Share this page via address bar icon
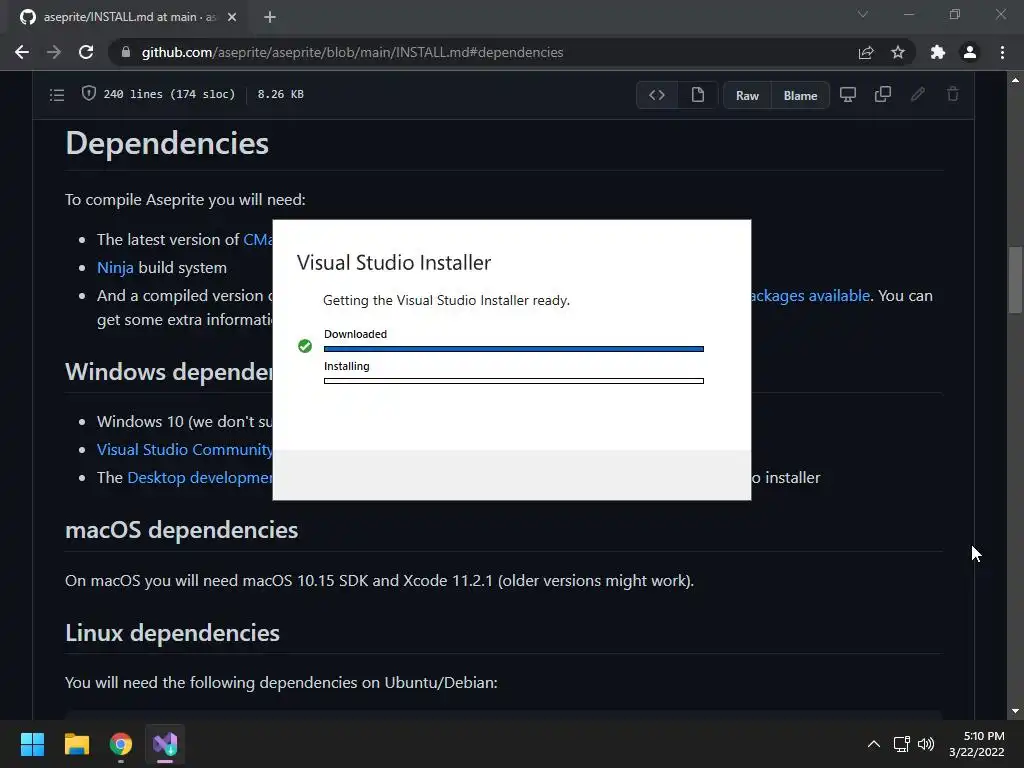Screen dimensions: 1024x768 click(866, 52)
